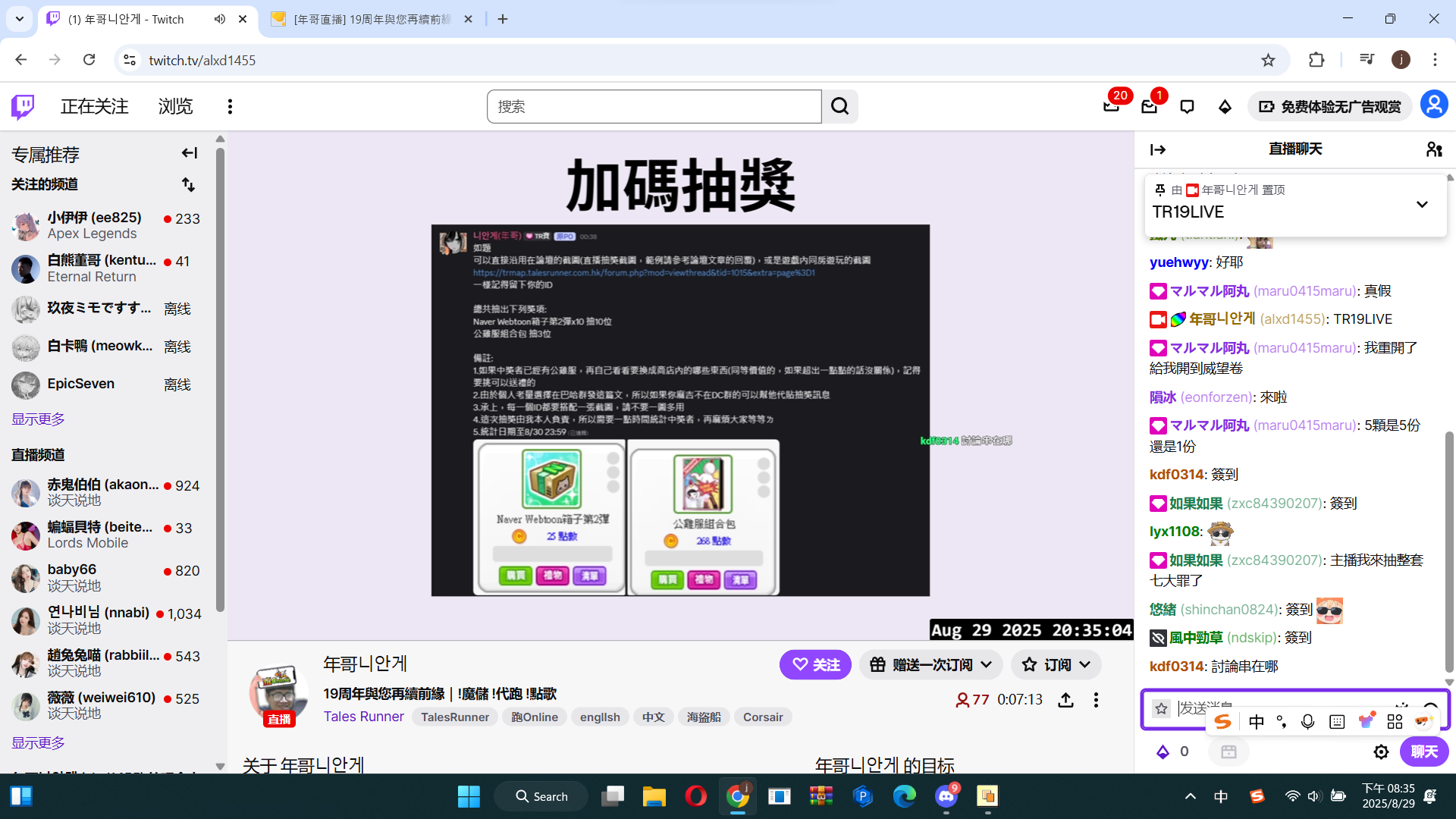Viewport: 1456px width, 819px height.
Task: Collapse the left recommendations sidebar
Action: click(189, 153)
